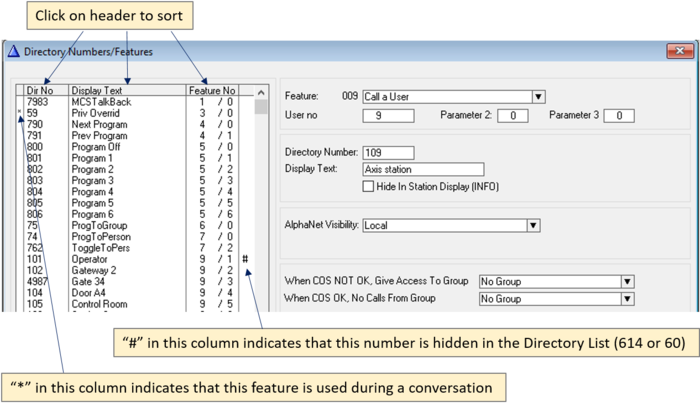Open the Feature dropdown showing Call a User

click(x=538, y=97)
